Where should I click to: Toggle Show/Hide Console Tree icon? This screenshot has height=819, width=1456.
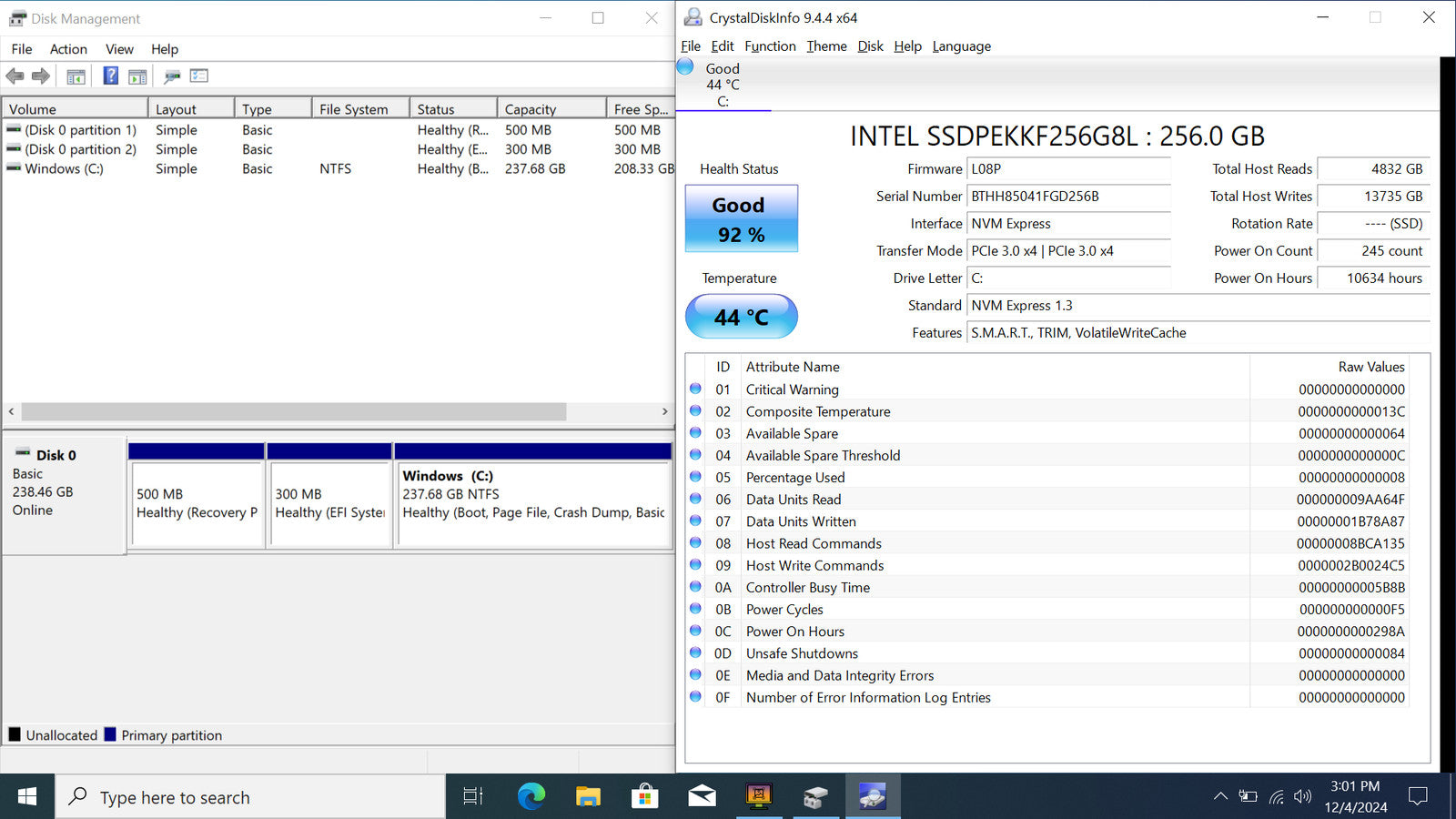coord(76,76)
